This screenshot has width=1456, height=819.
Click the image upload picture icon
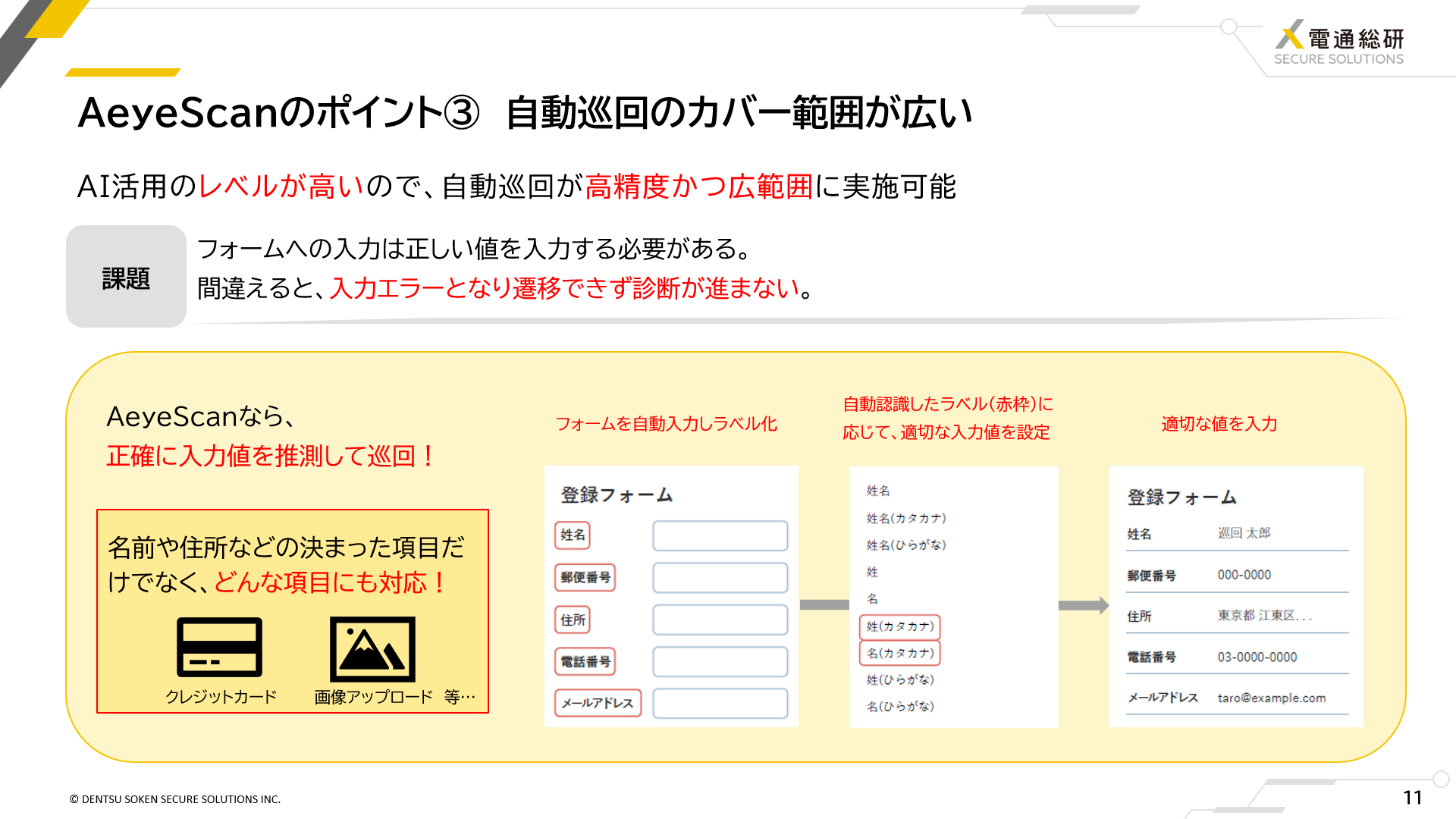[372, 649]
